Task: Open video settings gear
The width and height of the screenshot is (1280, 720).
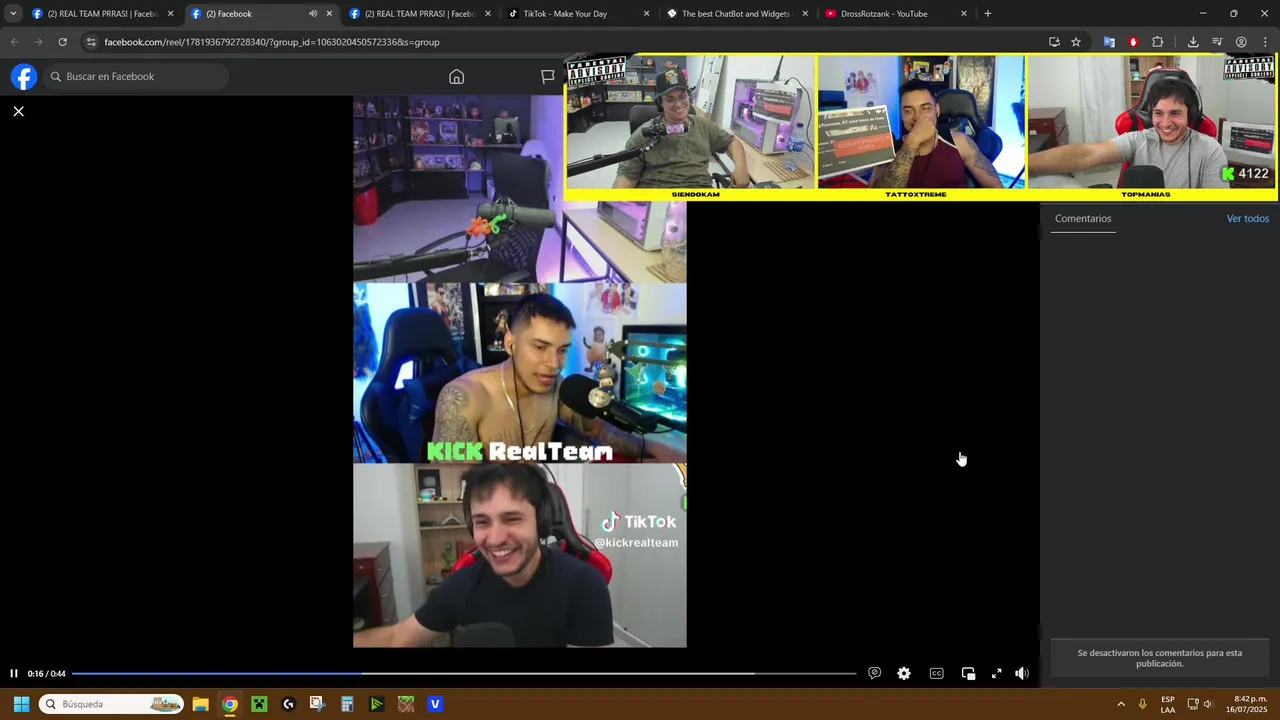Action: 904,674
